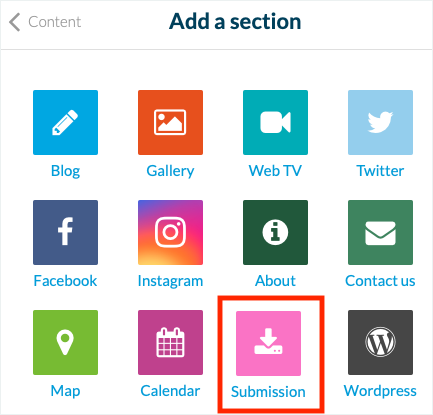Choose the Instagram camera icon
Viewport: 433px width, 415px height.
(170, 232)
